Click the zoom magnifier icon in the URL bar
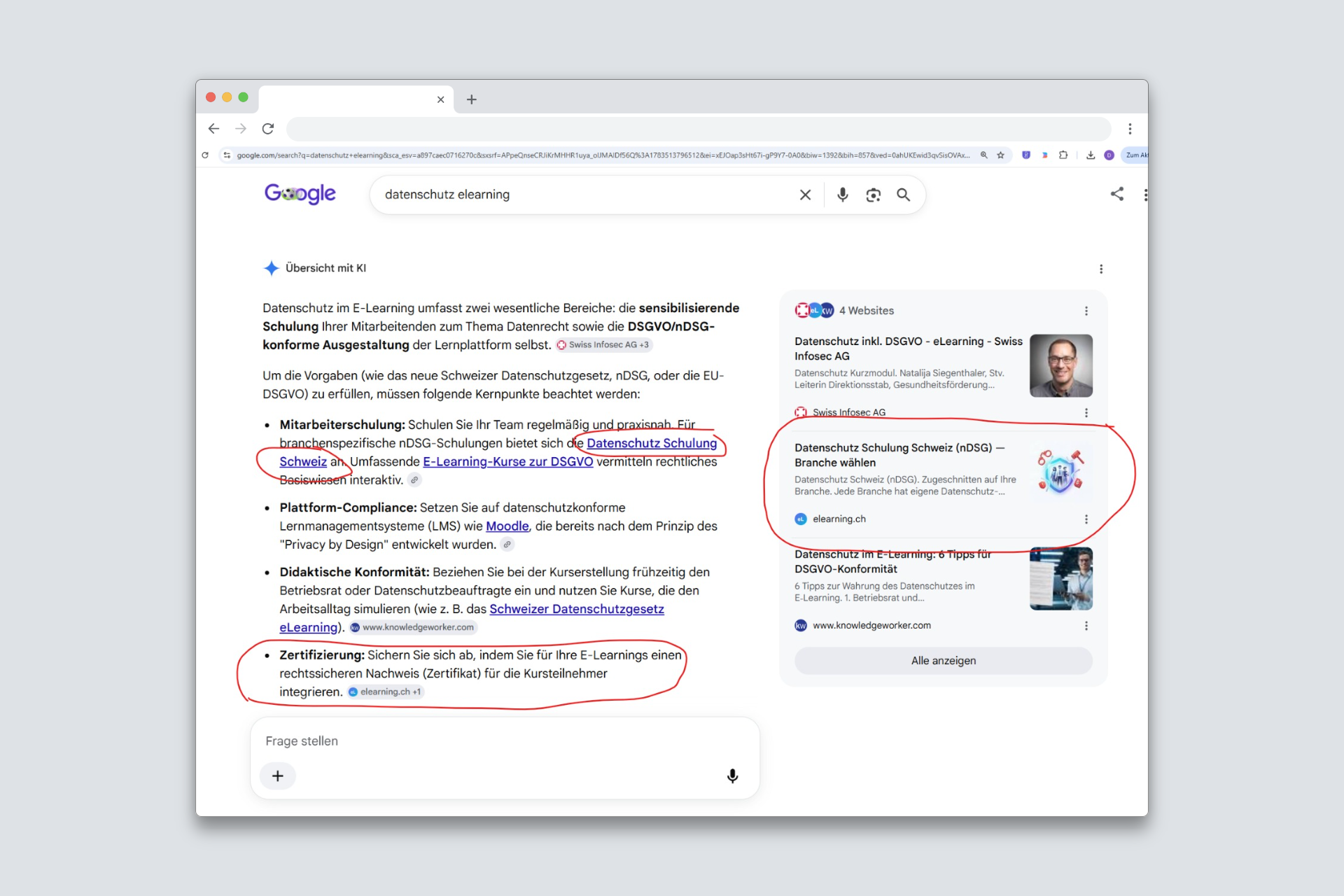Screen dimensions: 1344x896 [x=983, y=155]
